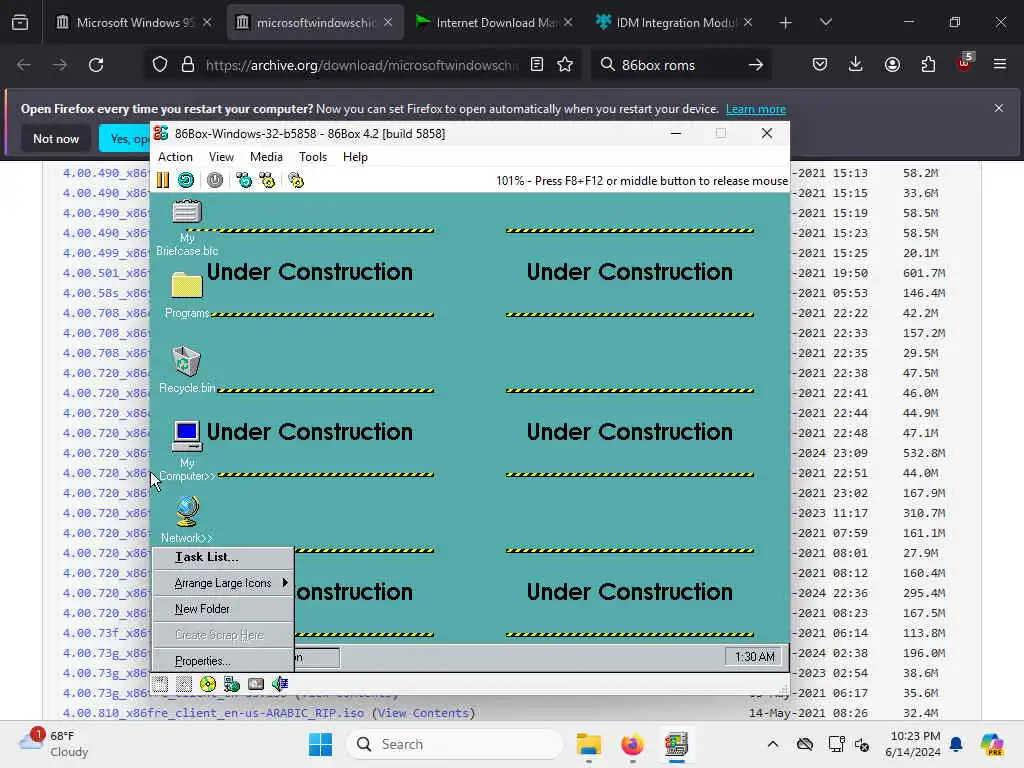
Task: Open the Action menu in 86Box
Action: pos(175,157)
